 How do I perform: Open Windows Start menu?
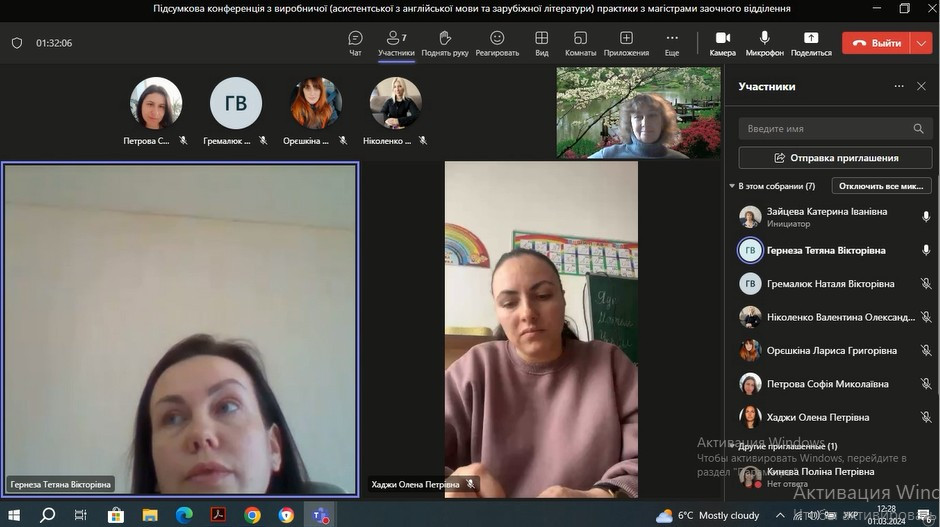[x=14, y=515]
